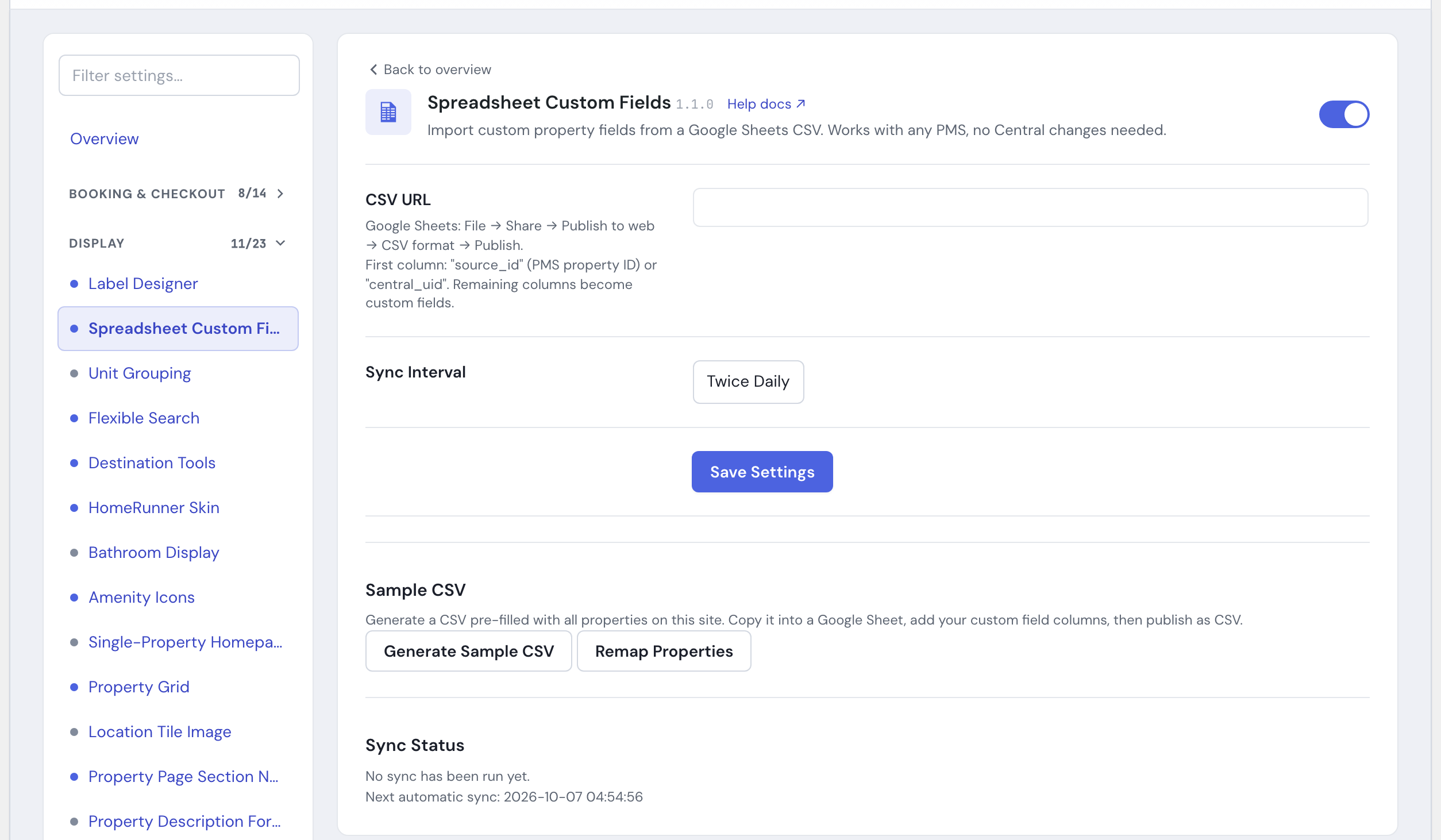Save the plugin settings
The image size is (1441, 840).
tap(762, 472)
